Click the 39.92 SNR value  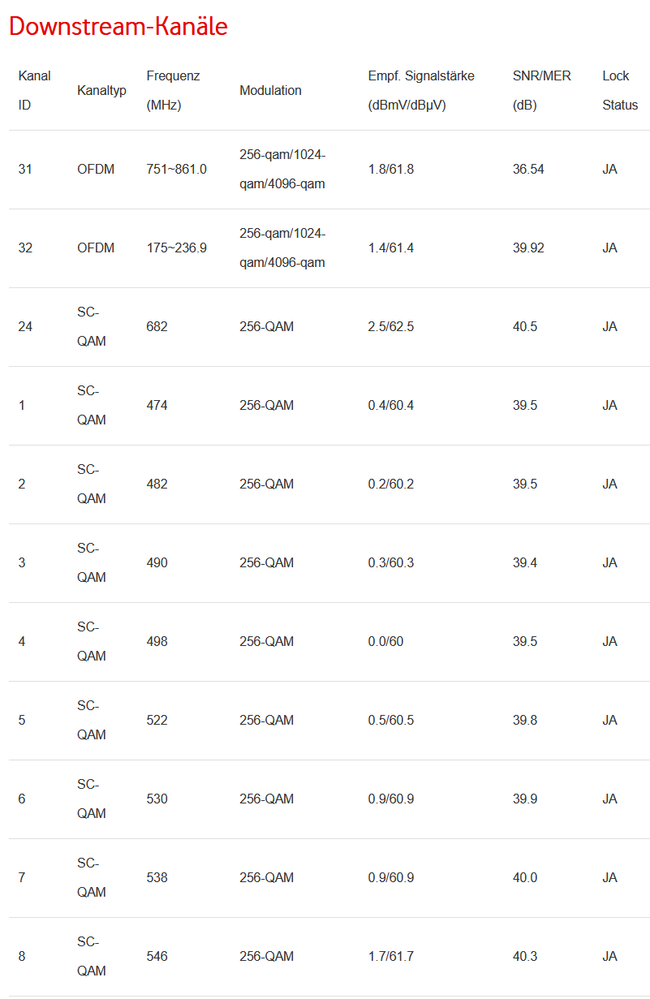point(528,248)
